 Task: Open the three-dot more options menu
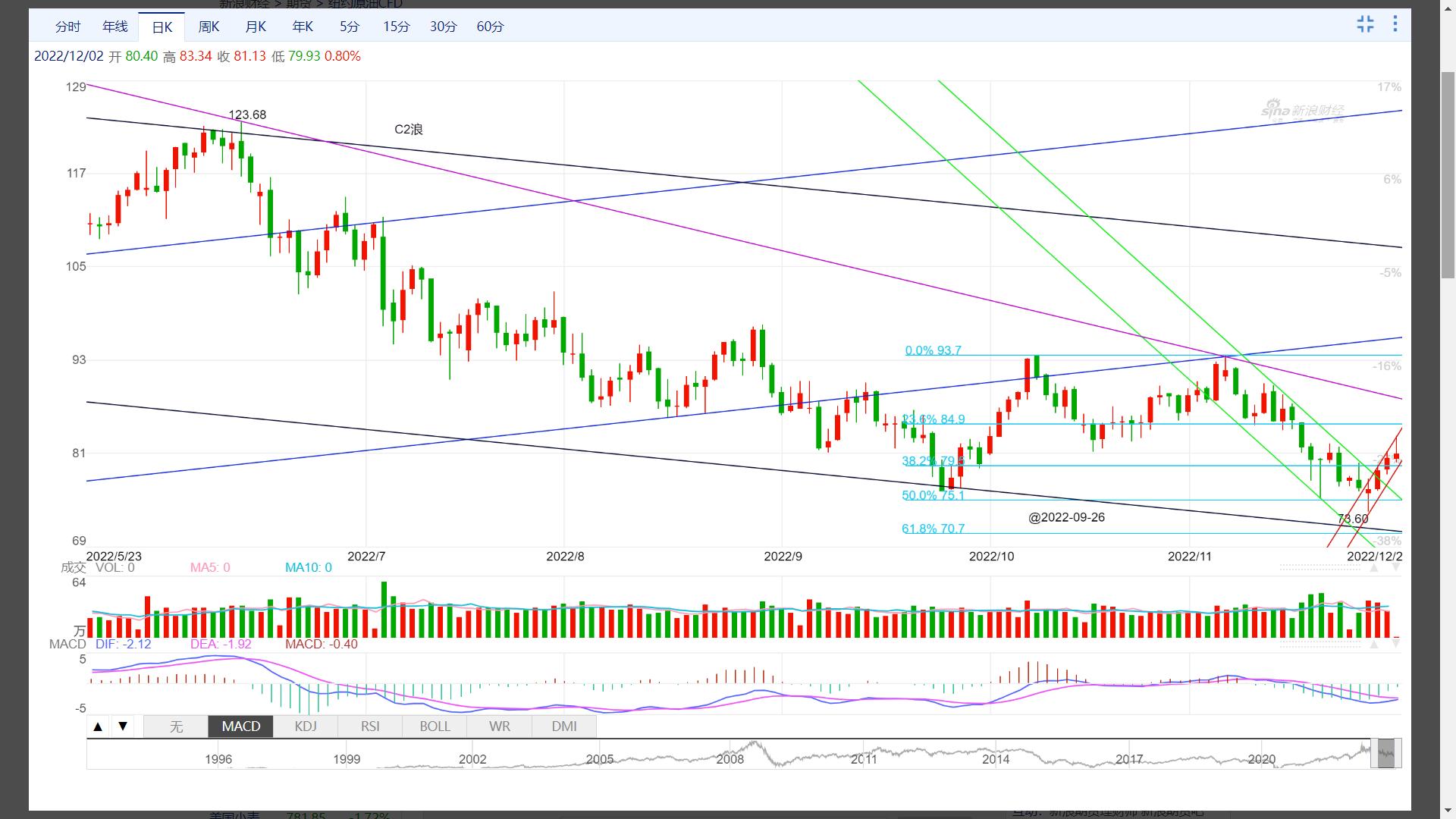point(1395,24)
